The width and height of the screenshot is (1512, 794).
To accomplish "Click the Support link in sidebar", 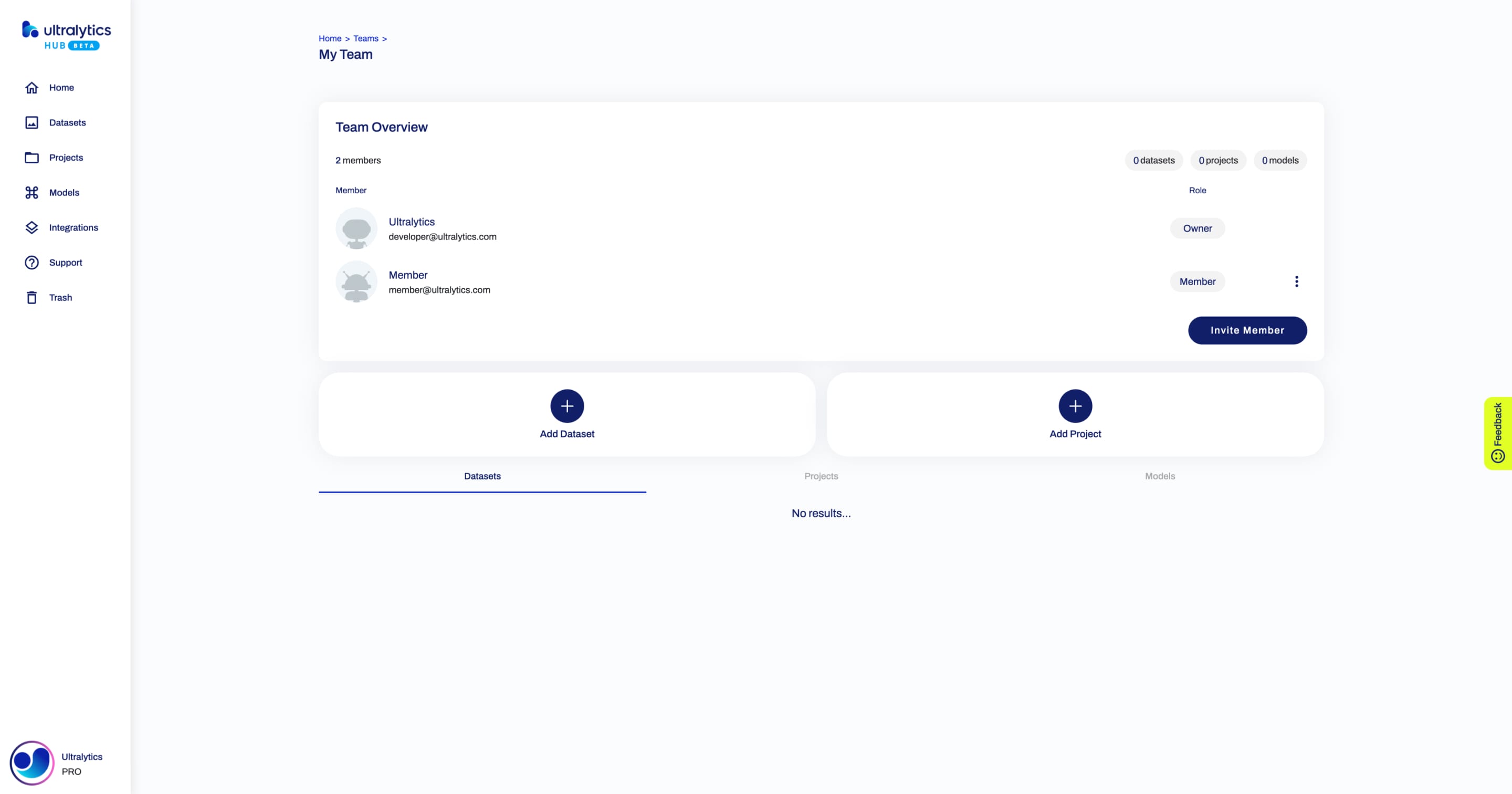I will pos(65,262).
